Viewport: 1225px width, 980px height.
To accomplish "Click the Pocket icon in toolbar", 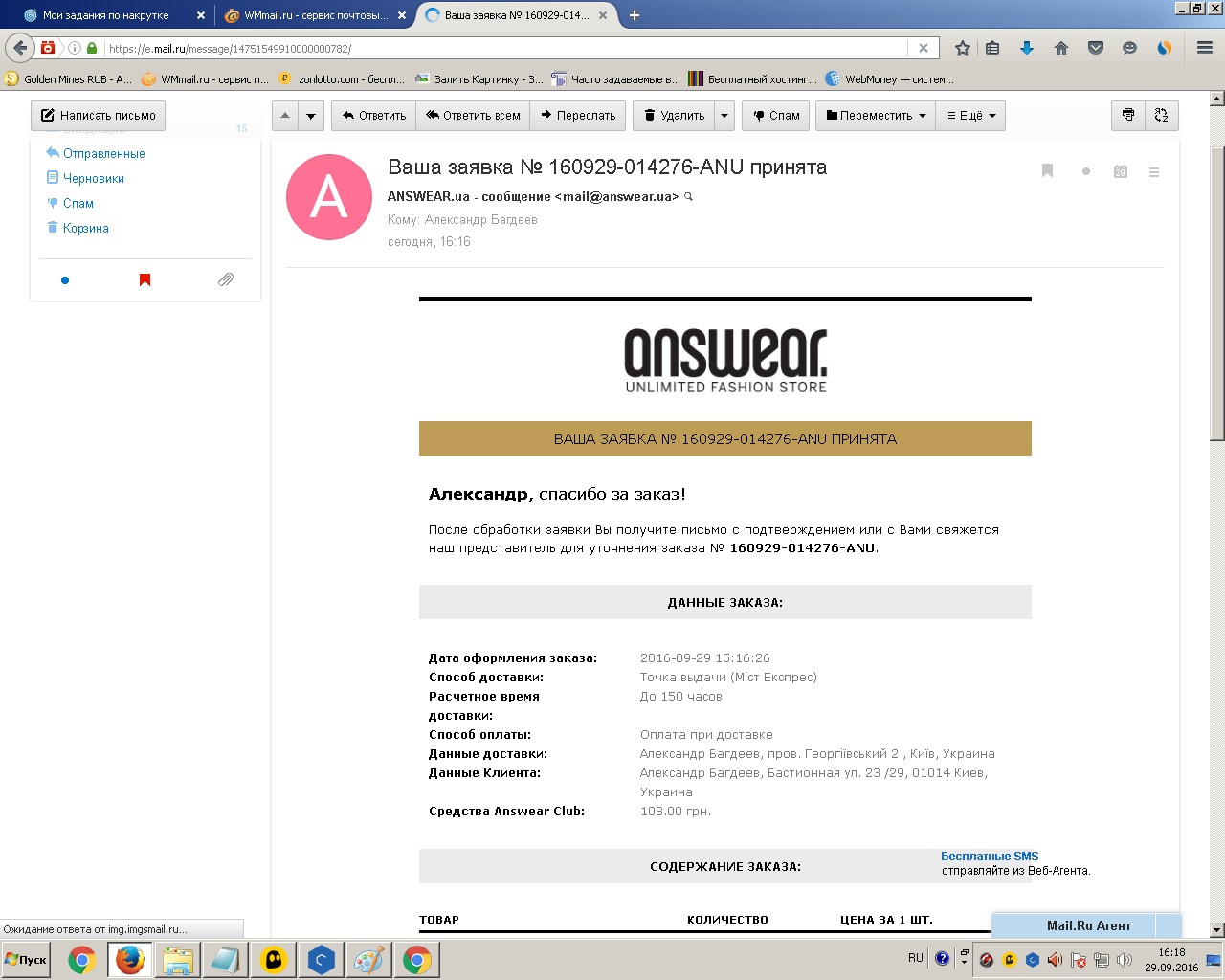I will pyautogui.click(x=1096, y=48).
